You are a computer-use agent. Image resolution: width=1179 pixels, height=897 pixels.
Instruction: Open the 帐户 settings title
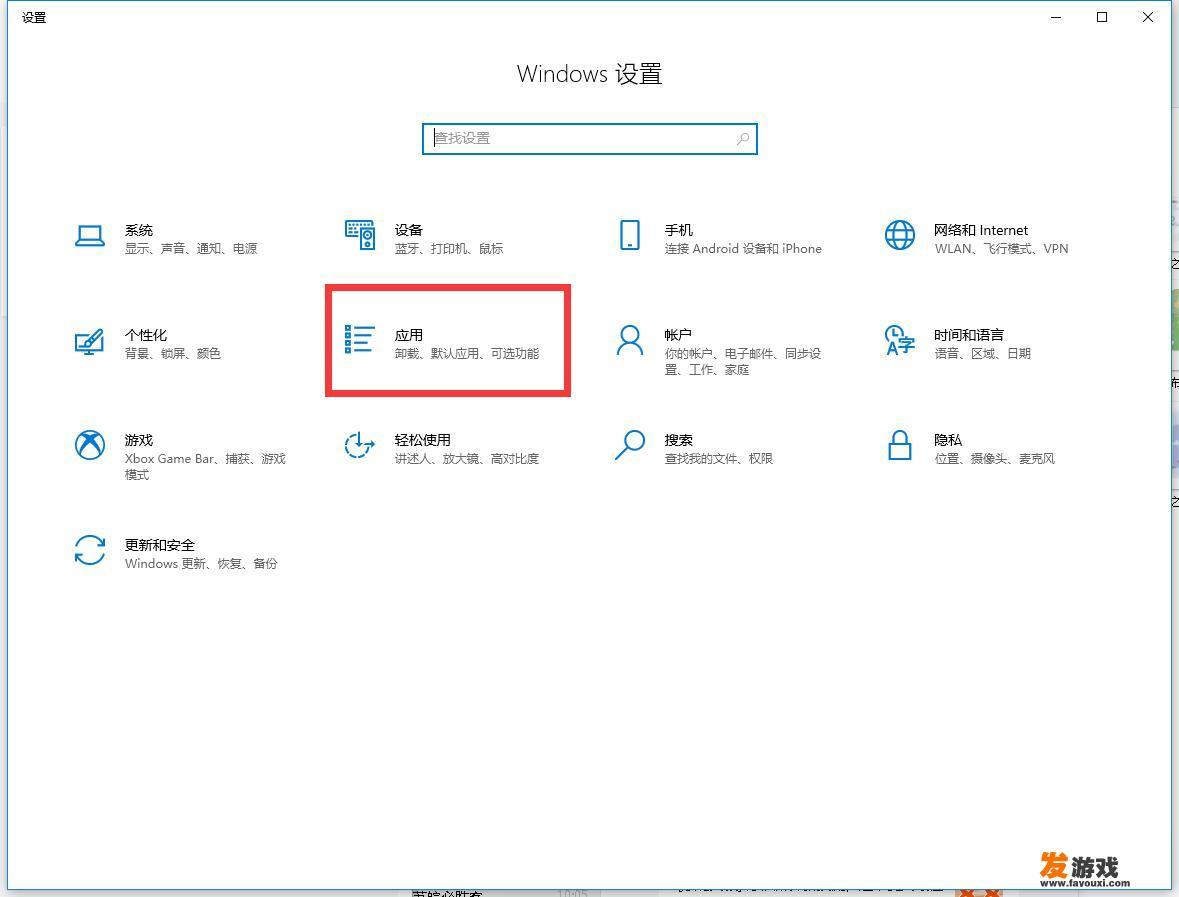click(x=678, y=335)
